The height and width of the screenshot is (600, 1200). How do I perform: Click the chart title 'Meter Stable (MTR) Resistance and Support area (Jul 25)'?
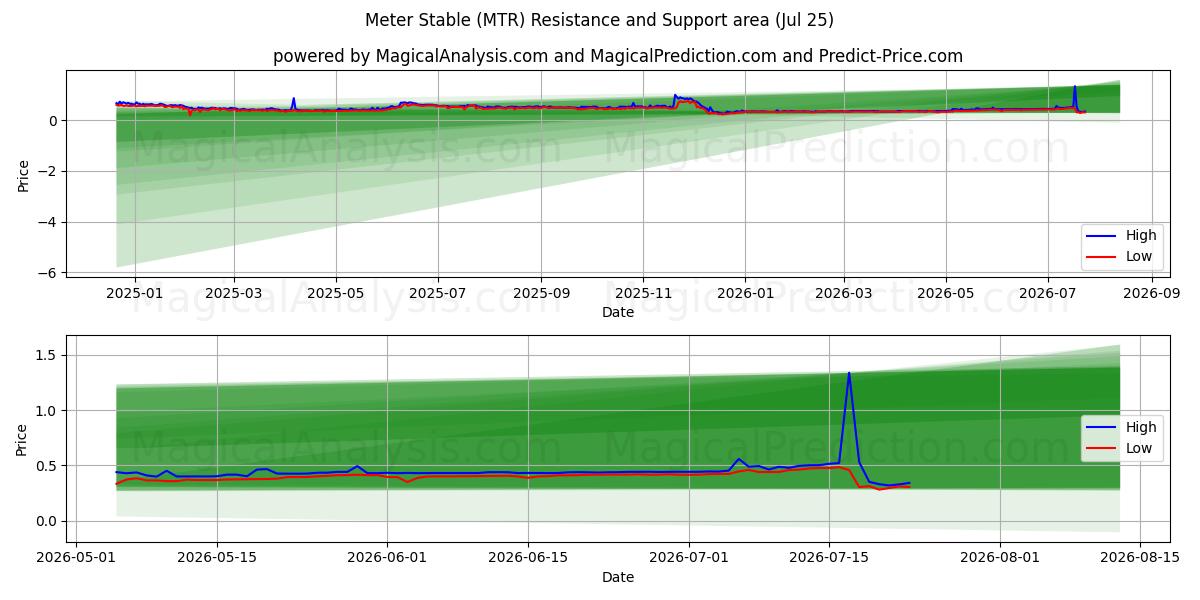(x=599, y=20)
